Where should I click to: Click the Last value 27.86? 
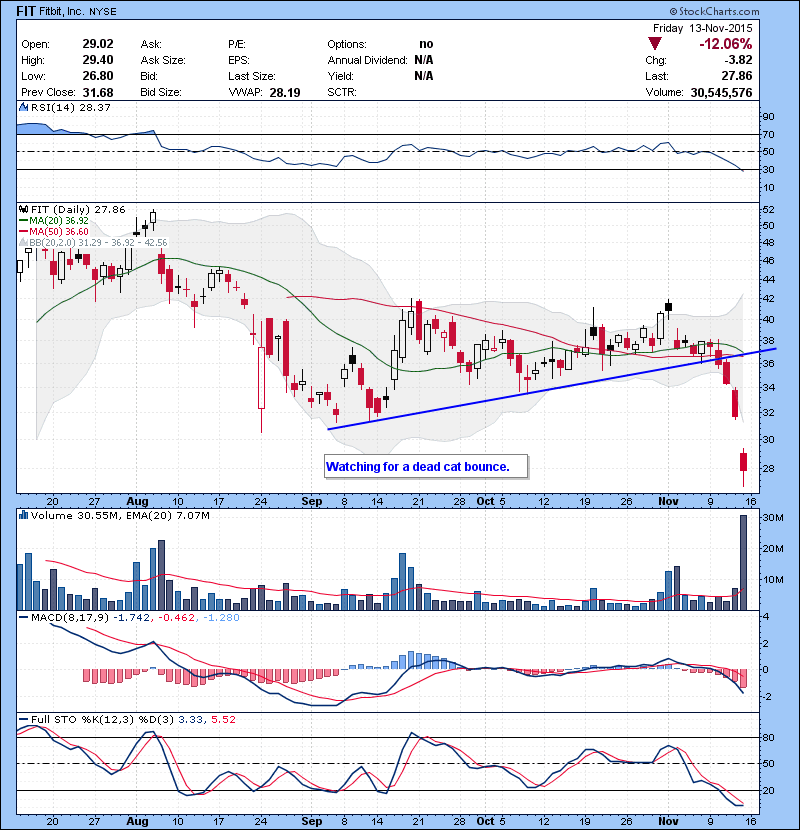click(736, 76)
